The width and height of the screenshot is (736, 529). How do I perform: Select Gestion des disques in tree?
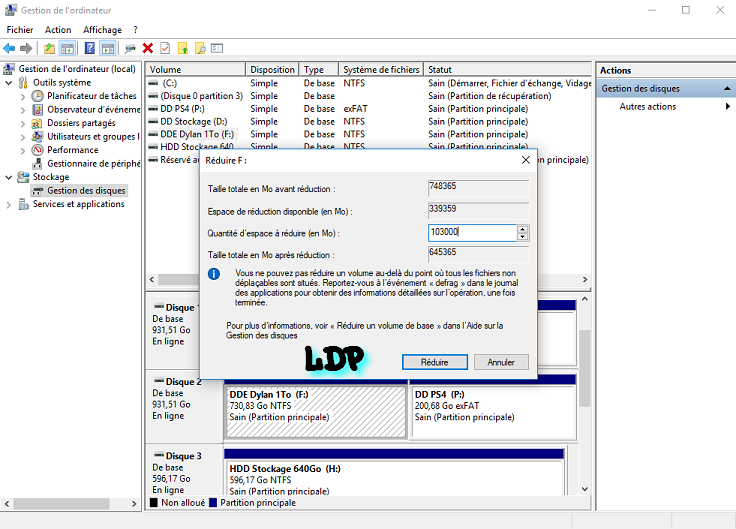point(86,191)
